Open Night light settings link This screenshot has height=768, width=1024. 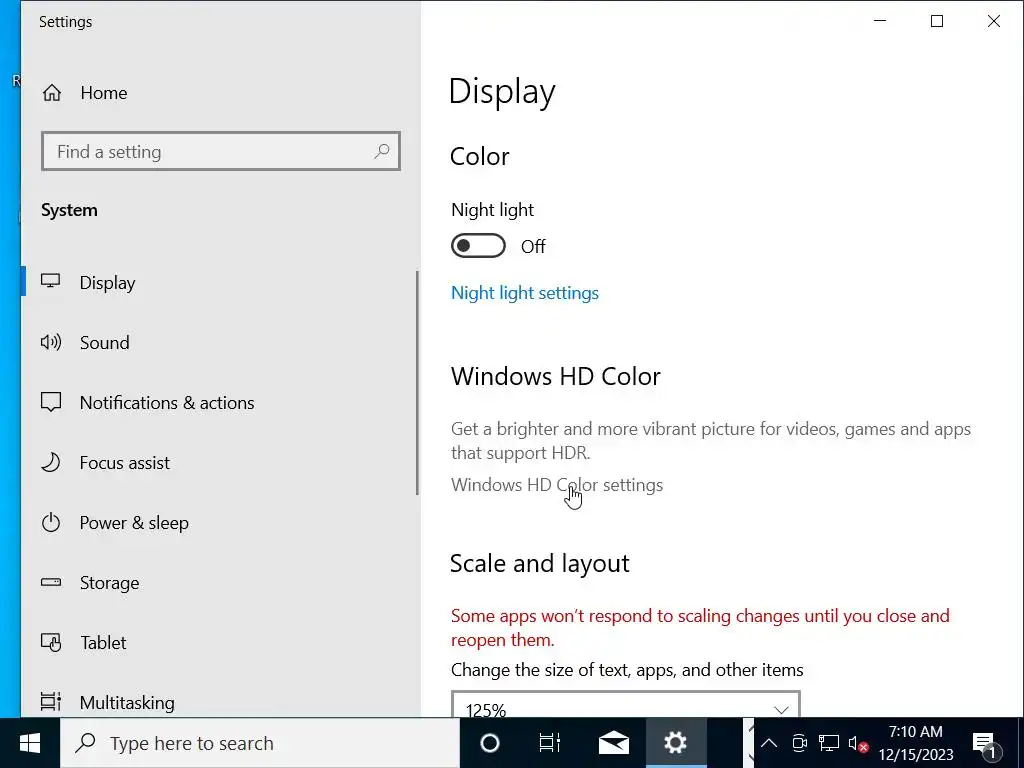tap(524, 293)
